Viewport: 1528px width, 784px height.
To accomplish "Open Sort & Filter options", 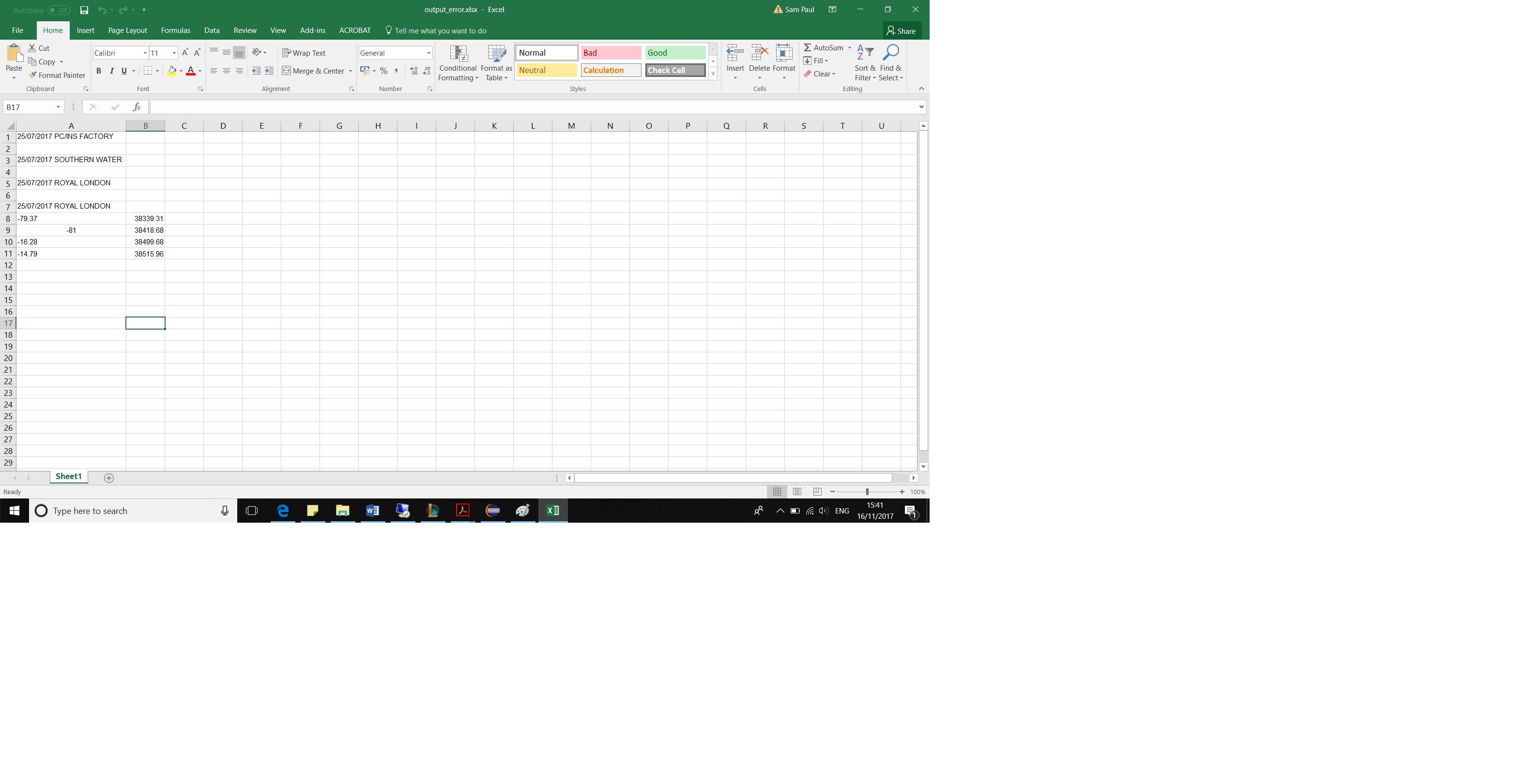I will 865,63.
